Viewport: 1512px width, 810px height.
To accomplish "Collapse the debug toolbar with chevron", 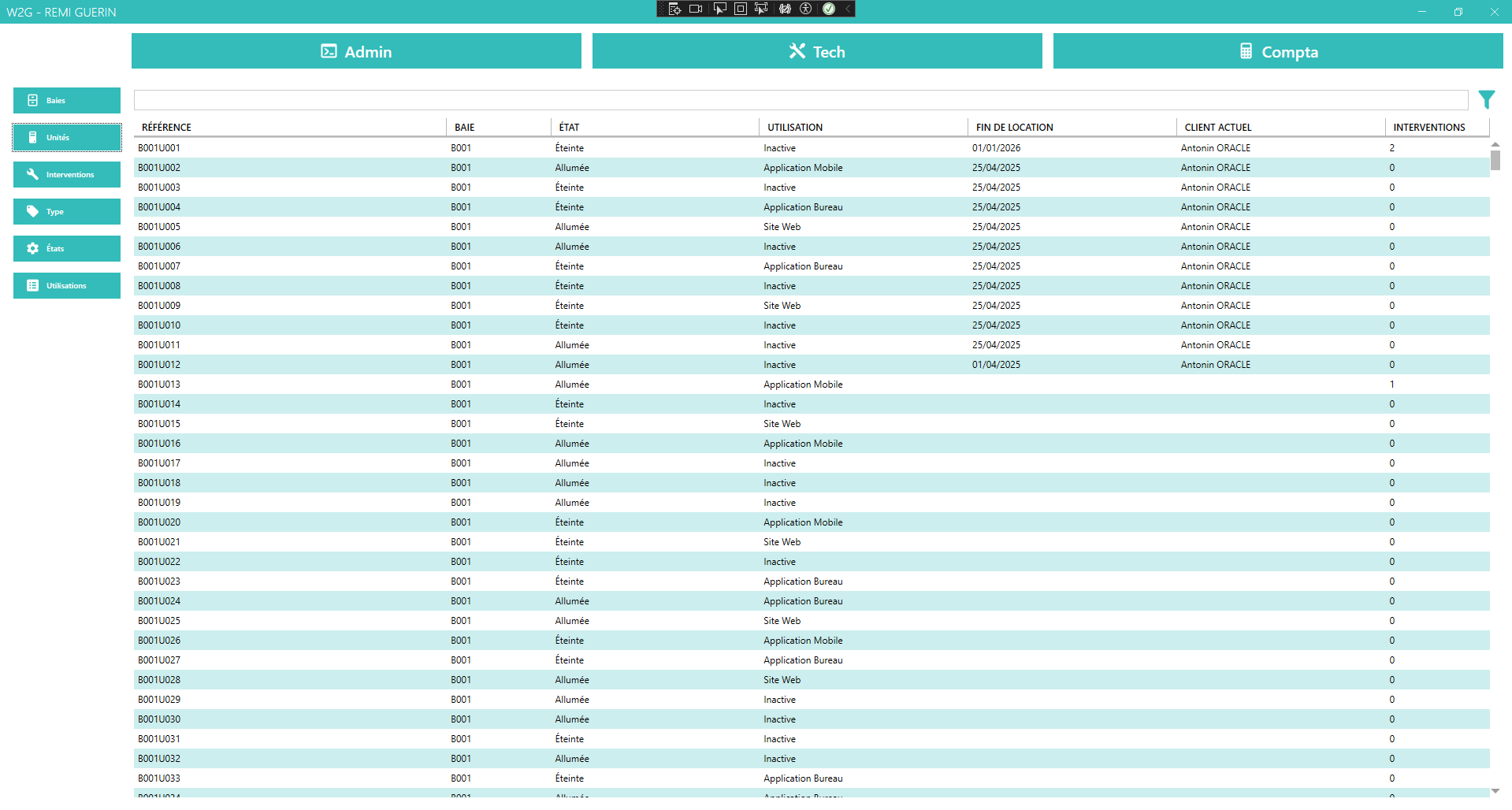I will point(848,9).
